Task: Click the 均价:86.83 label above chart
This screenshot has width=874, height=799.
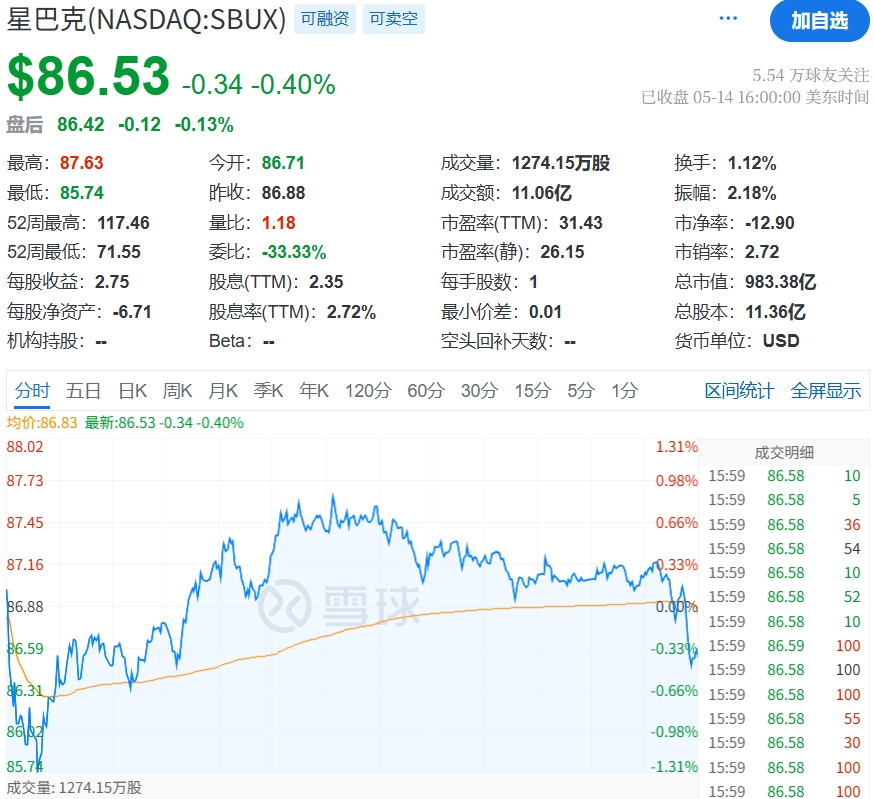Action: 42,423
